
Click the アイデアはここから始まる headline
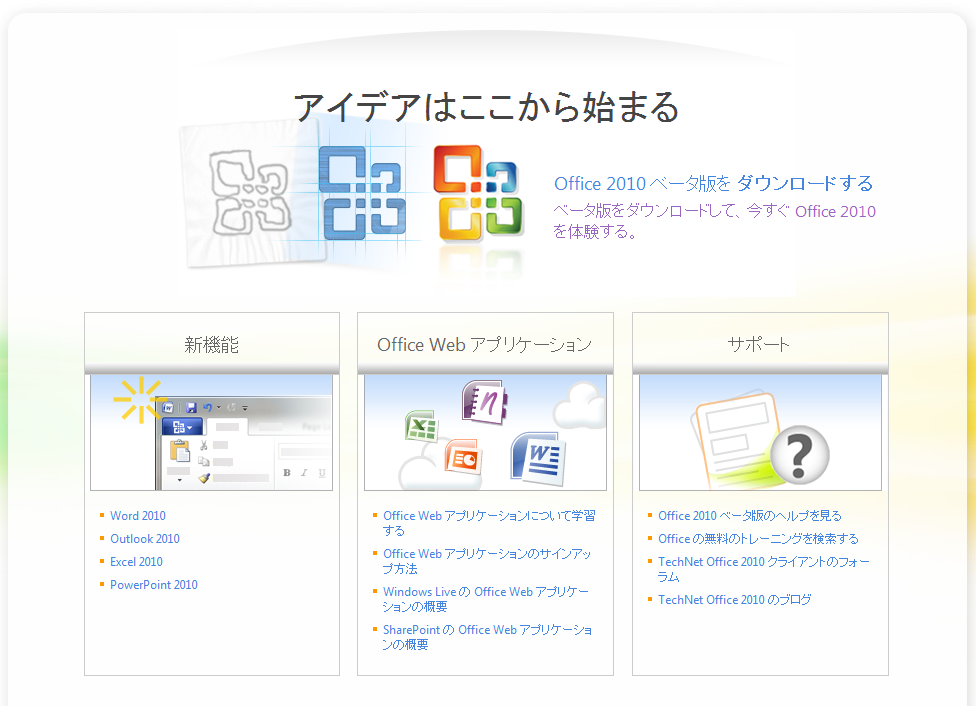pyautogui.click(x=486, y=107)
